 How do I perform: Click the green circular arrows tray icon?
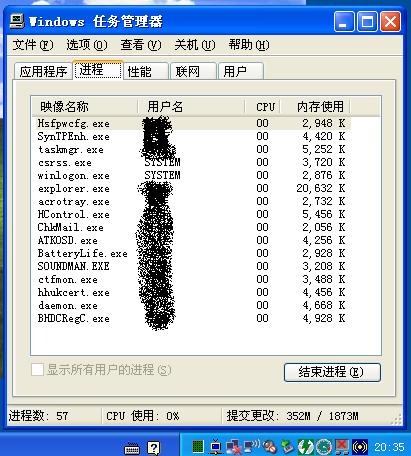tap(306, 447)
